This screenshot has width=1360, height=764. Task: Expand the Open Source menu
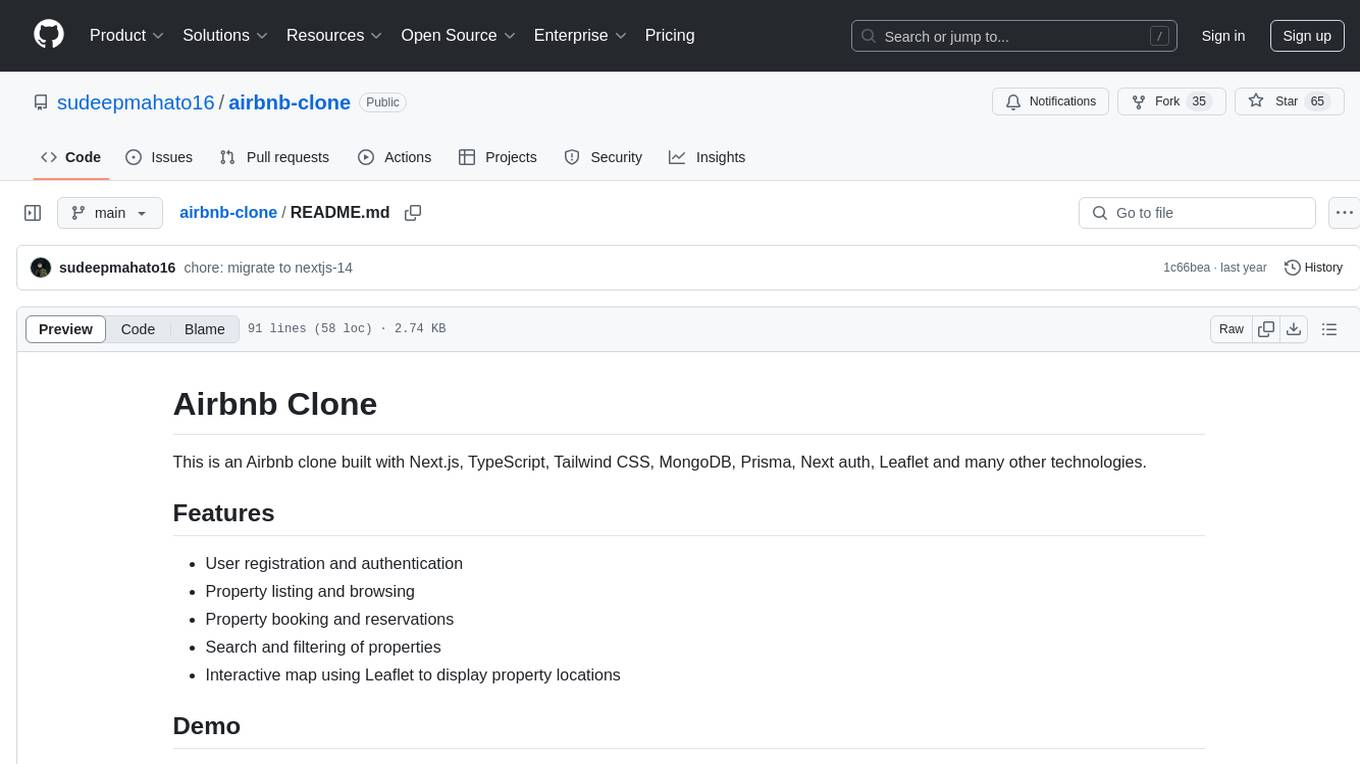tap(458, 35)
